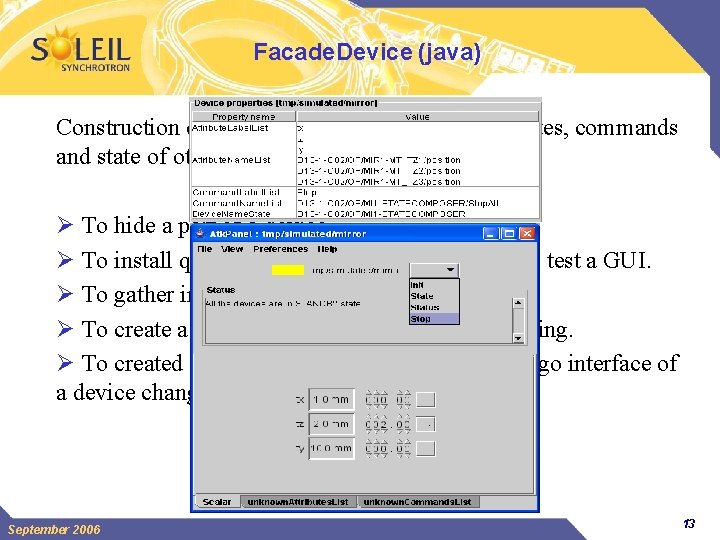Click the x row integer digit wheel
The width and height of the screenshot is (720, 540).
pyautogui.click(x=377, y=399)
